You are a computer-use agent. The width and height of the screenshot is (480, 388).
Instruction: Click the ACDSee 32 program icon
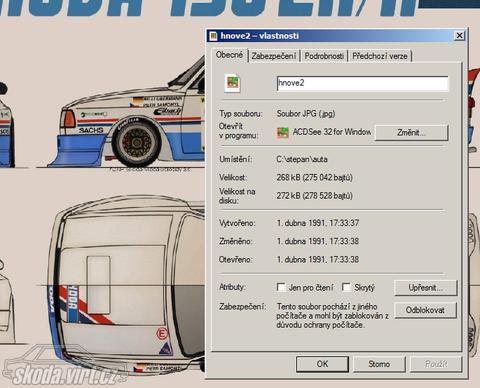(x=283, y=133)
